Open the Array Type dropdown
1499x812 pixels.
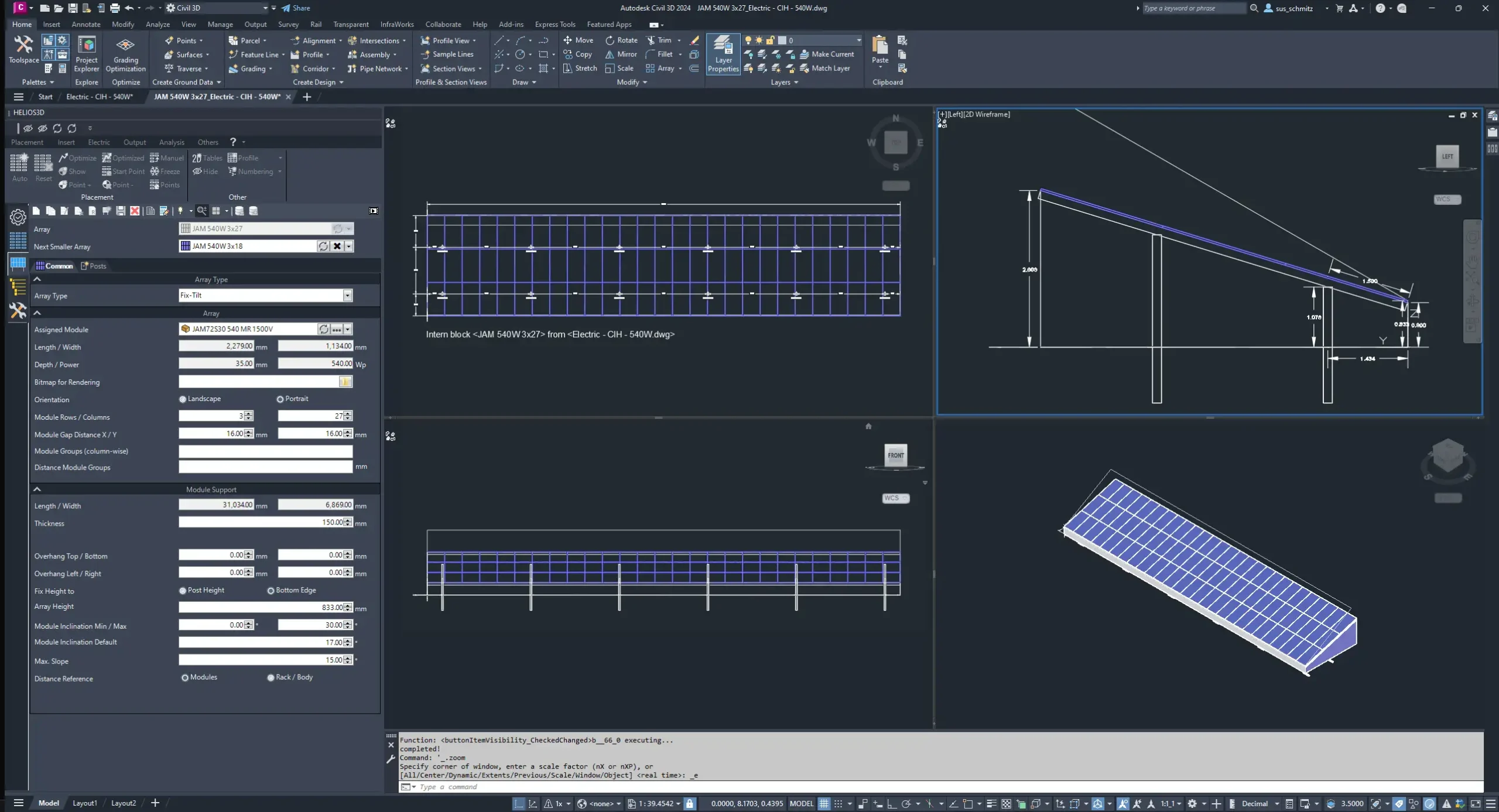[347, 296]
